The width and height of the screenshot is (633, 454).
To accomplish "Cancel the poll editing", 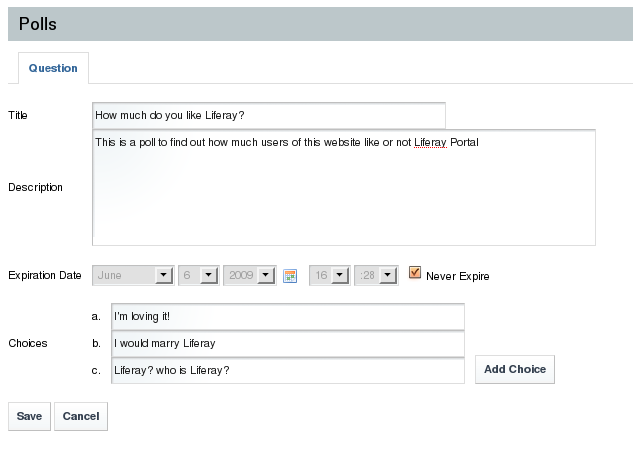I will click(x=81, y=416).
